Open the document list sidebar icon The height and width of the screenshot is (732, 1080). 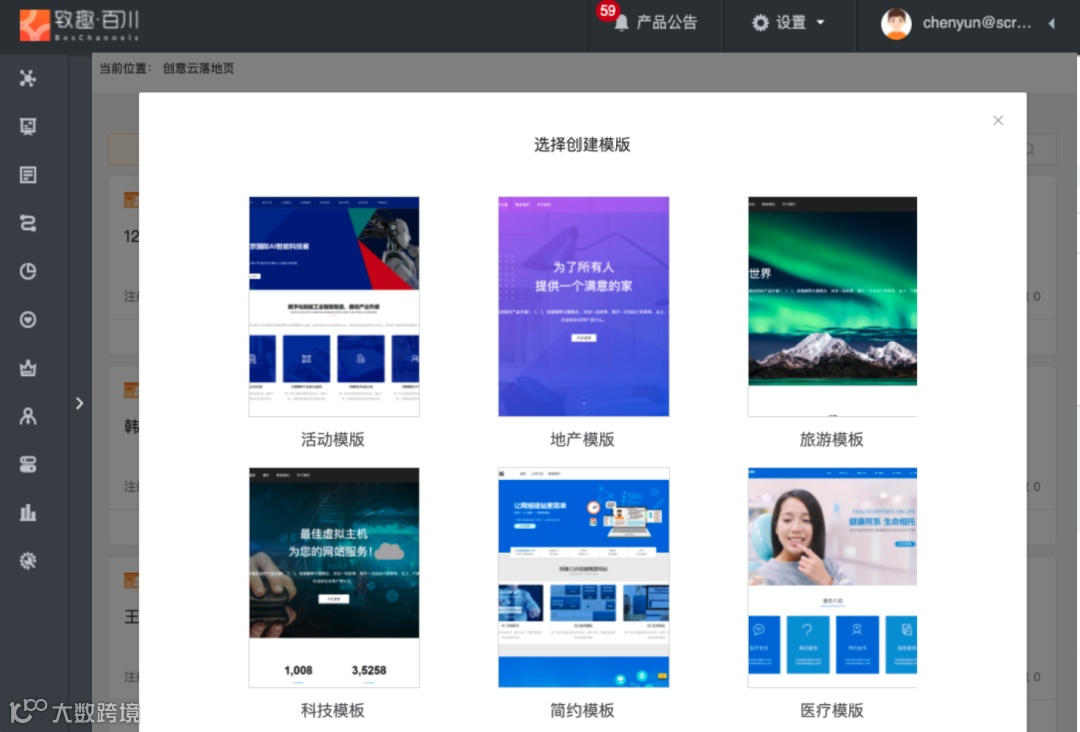[28, 175]
